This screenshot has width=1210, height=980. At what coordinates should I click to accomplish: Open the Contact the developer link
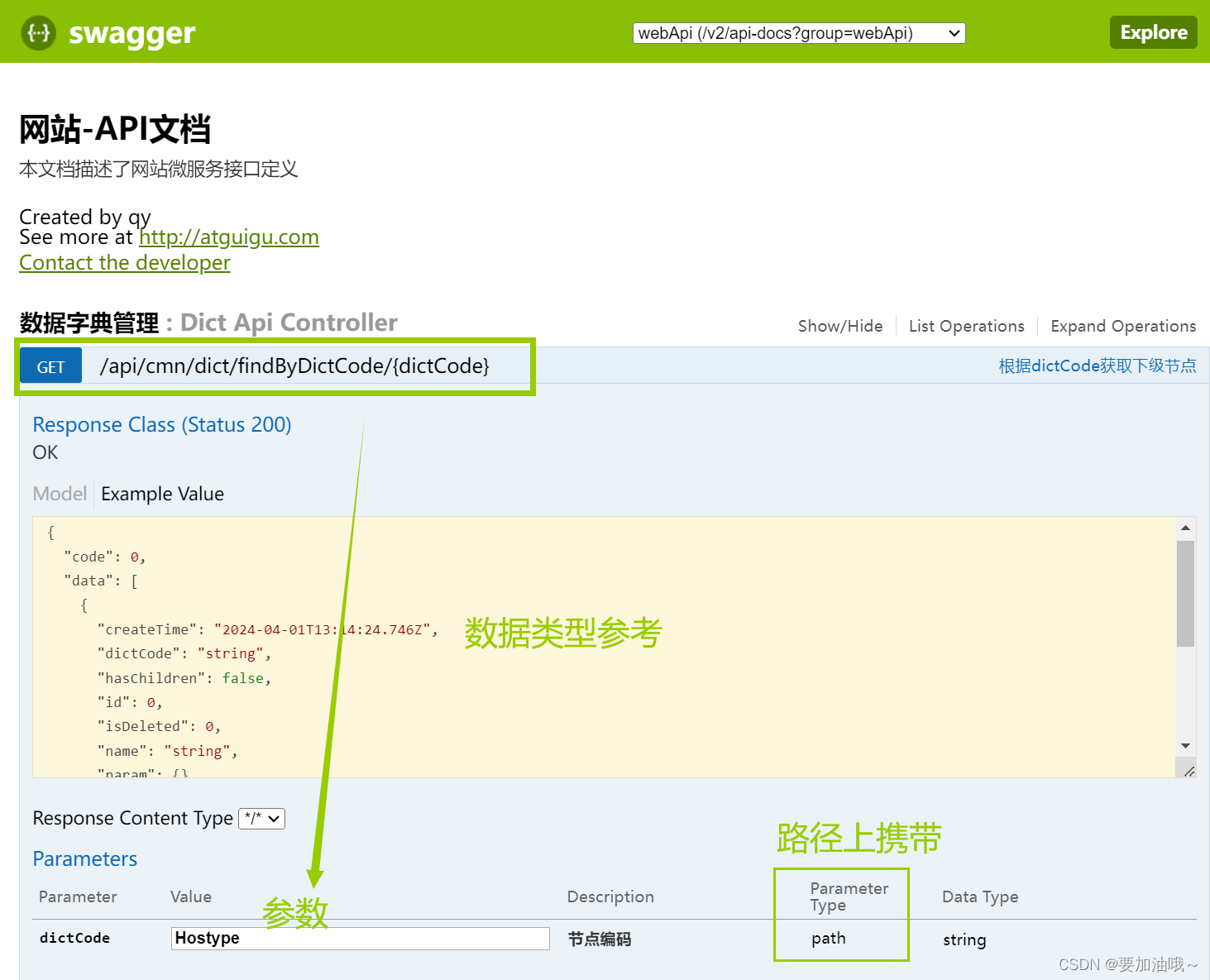point(124,262)
